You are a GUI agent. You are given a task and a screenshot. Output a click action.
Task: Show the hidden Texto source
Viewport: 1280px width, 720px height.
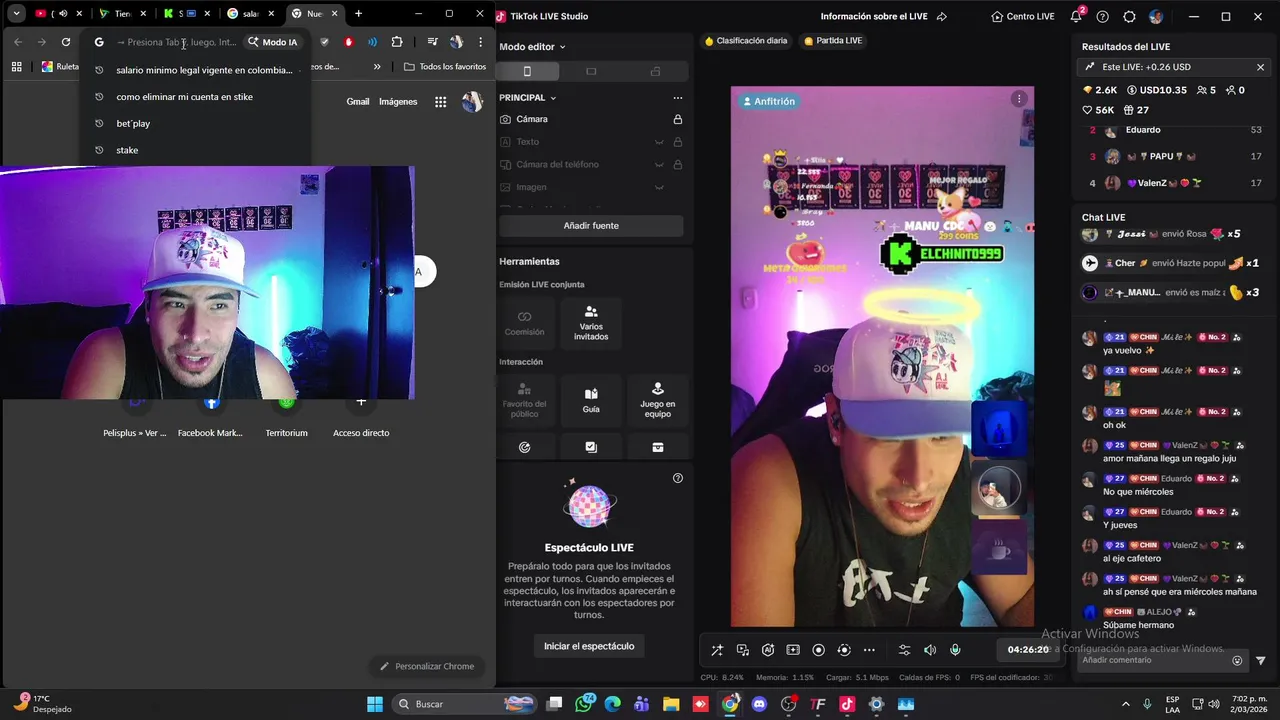(x=659, y=142)
